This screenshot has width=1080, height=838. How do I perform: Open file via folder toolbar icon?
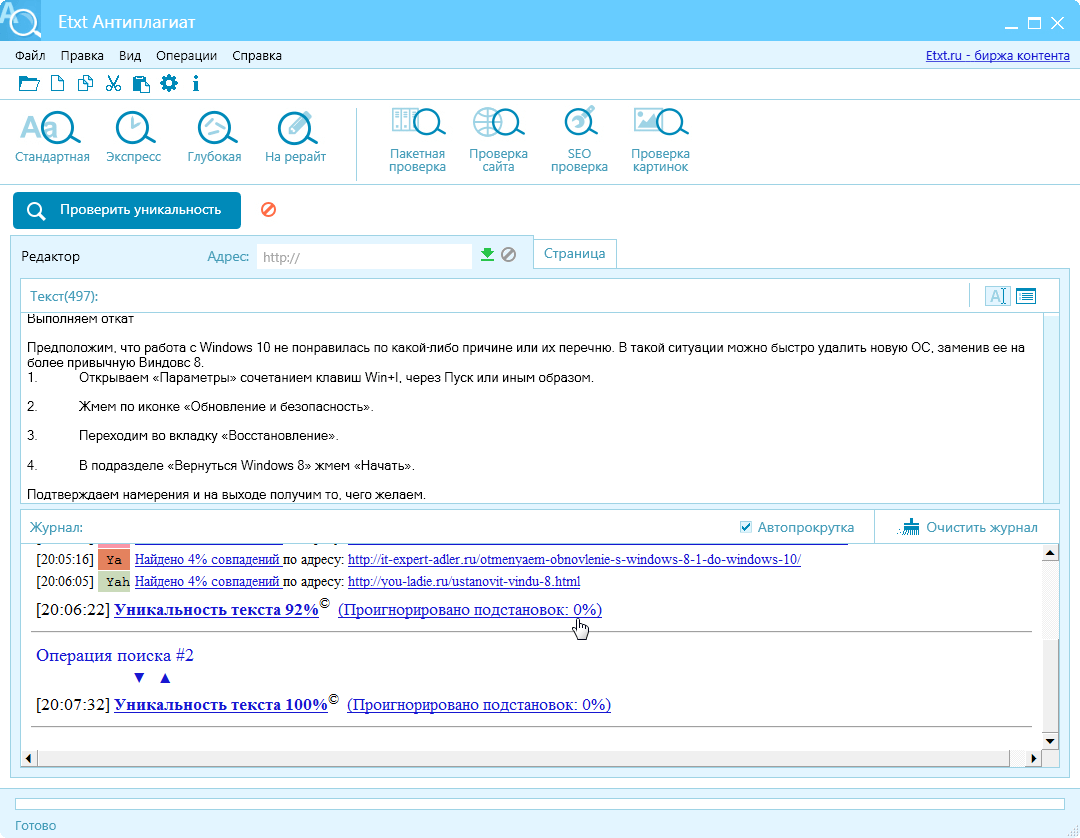pos(28,84)
